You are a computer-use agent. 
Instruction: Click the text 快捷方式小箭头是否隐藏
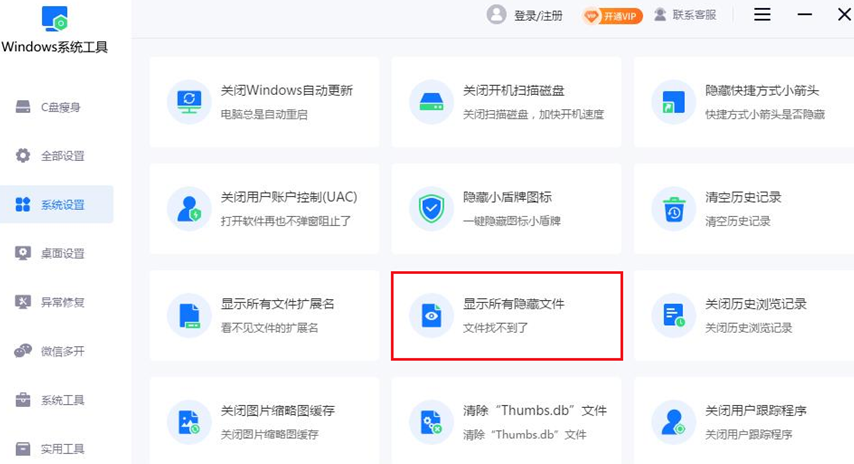pos(765,114)
